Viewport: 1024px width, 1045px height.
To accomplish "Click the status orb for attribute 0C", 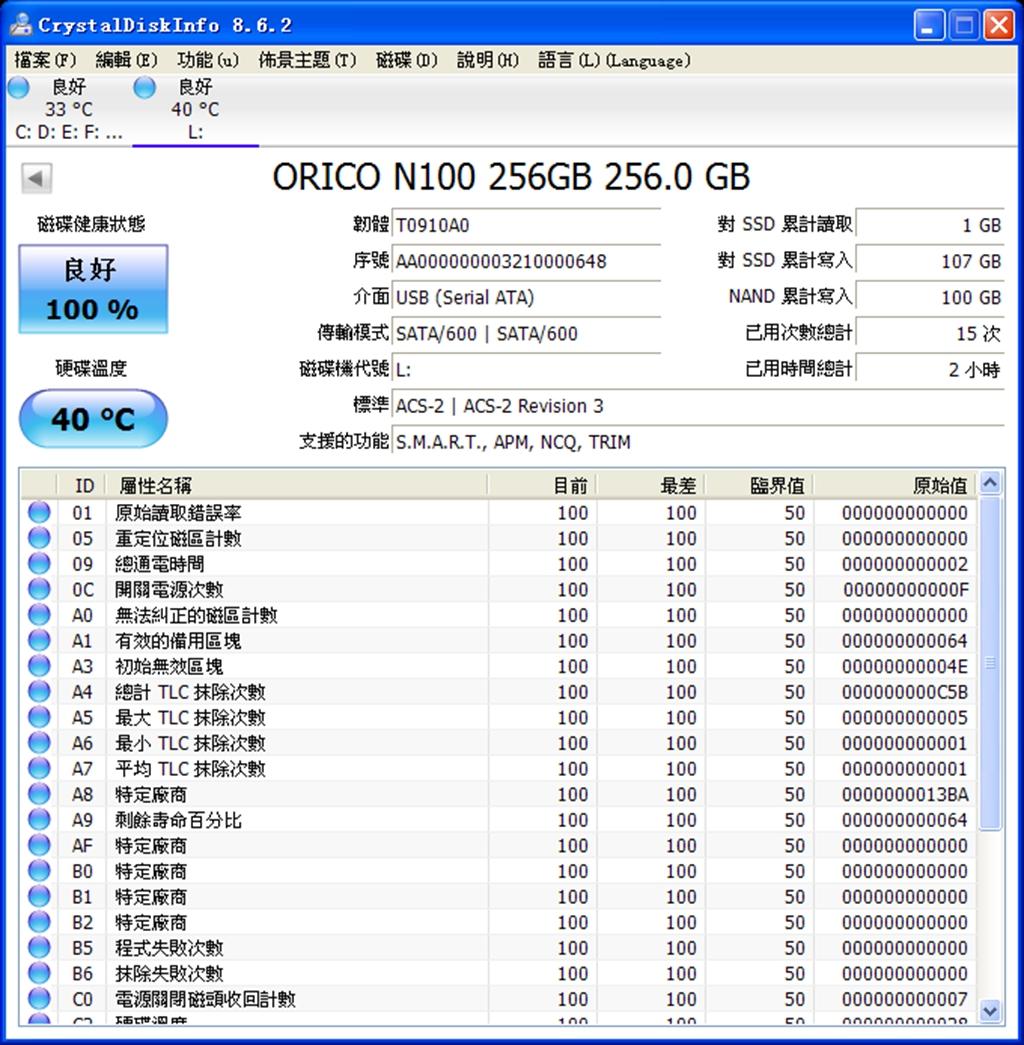I will point(39,590).
